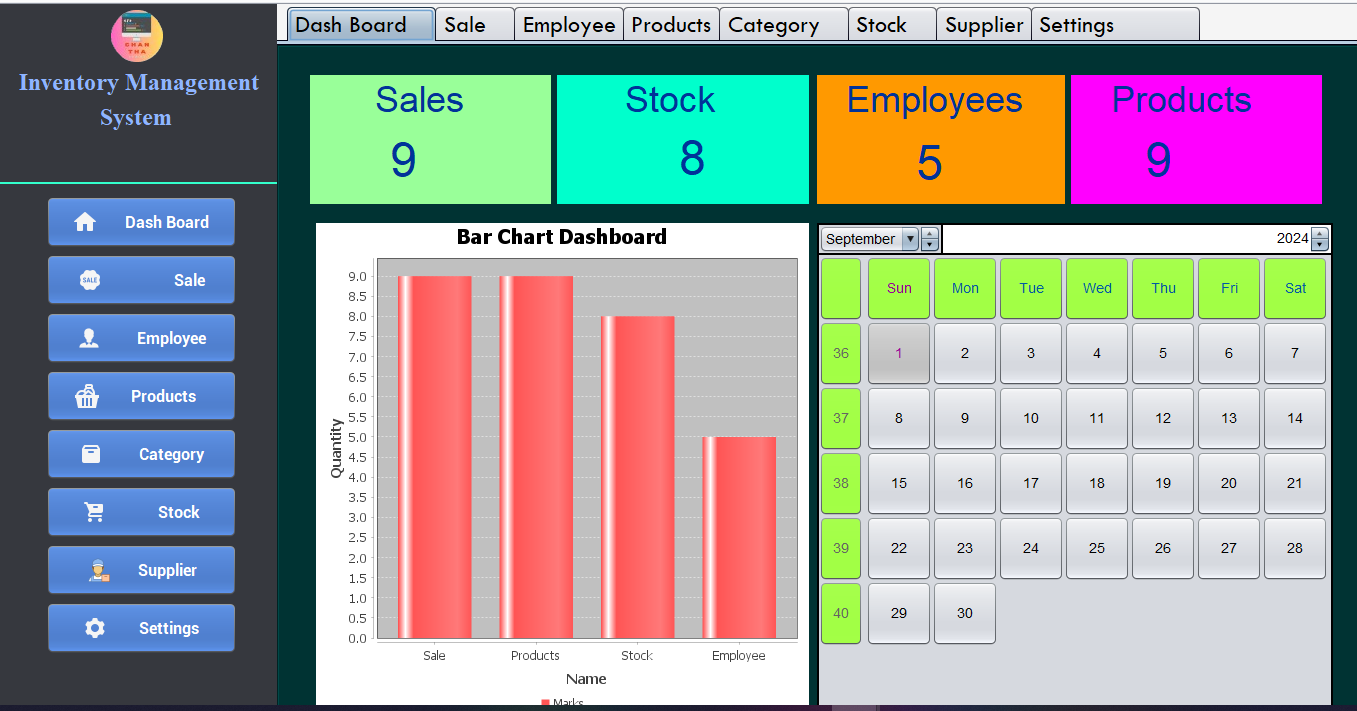Click the green Sales summary panel

[430, 139]
